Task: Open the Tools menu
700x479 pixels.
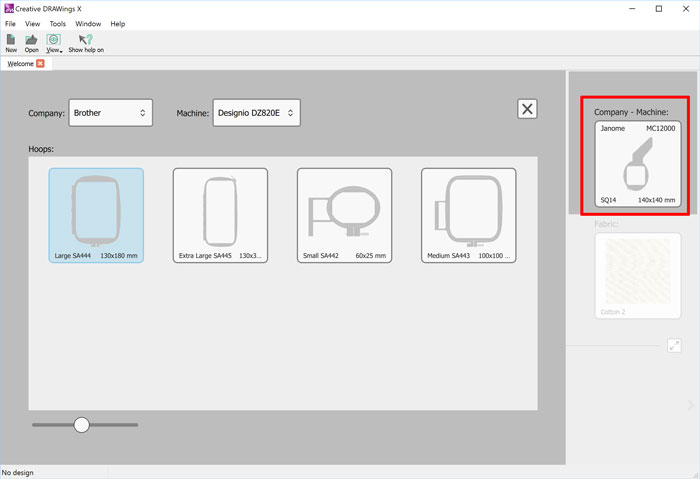Action: pyautogui.click(x=58, y=23)
